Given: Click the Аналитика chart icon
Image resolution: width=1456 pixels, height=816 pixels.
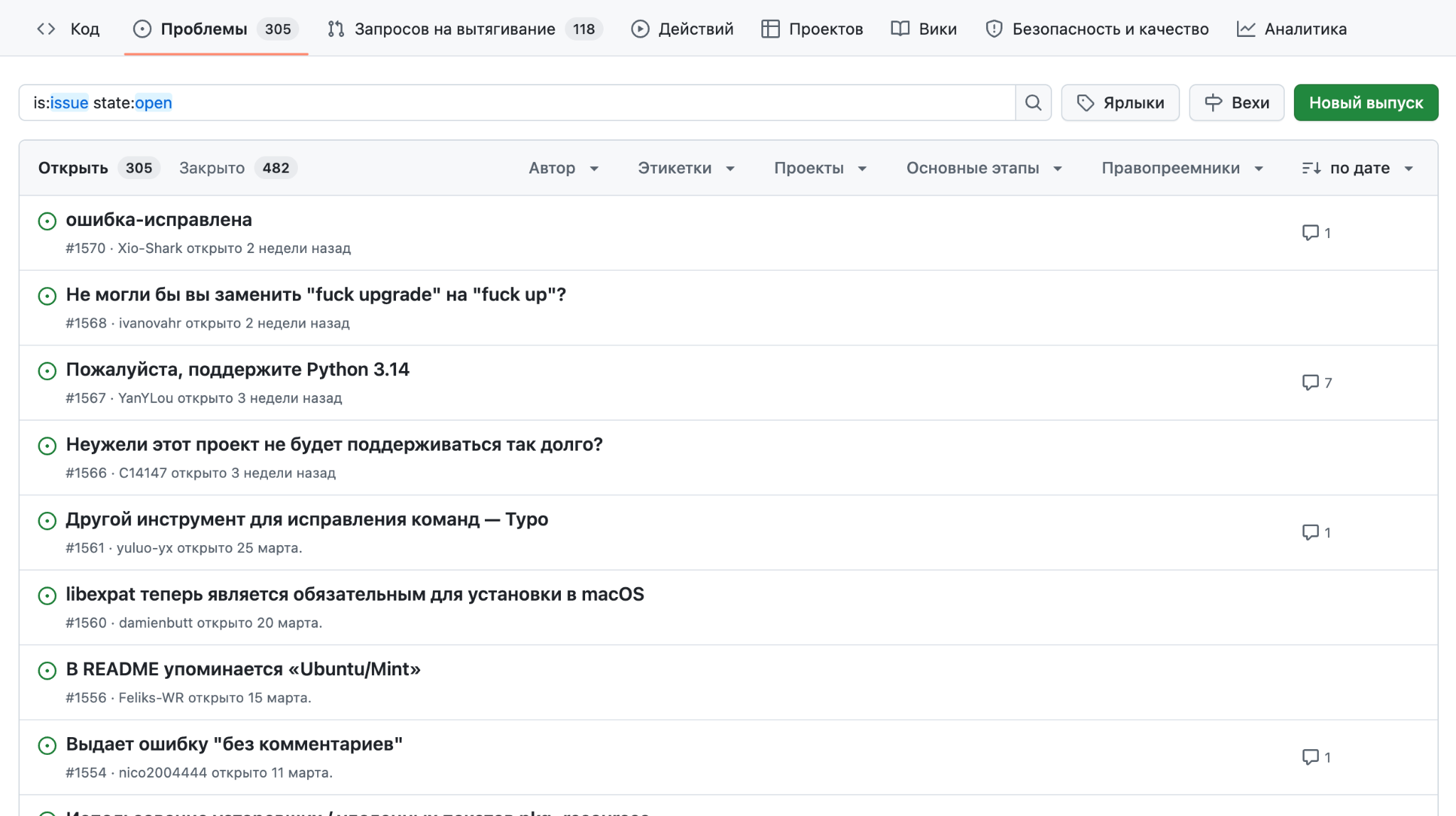Looking at the screenshot, I should 1246,28.
